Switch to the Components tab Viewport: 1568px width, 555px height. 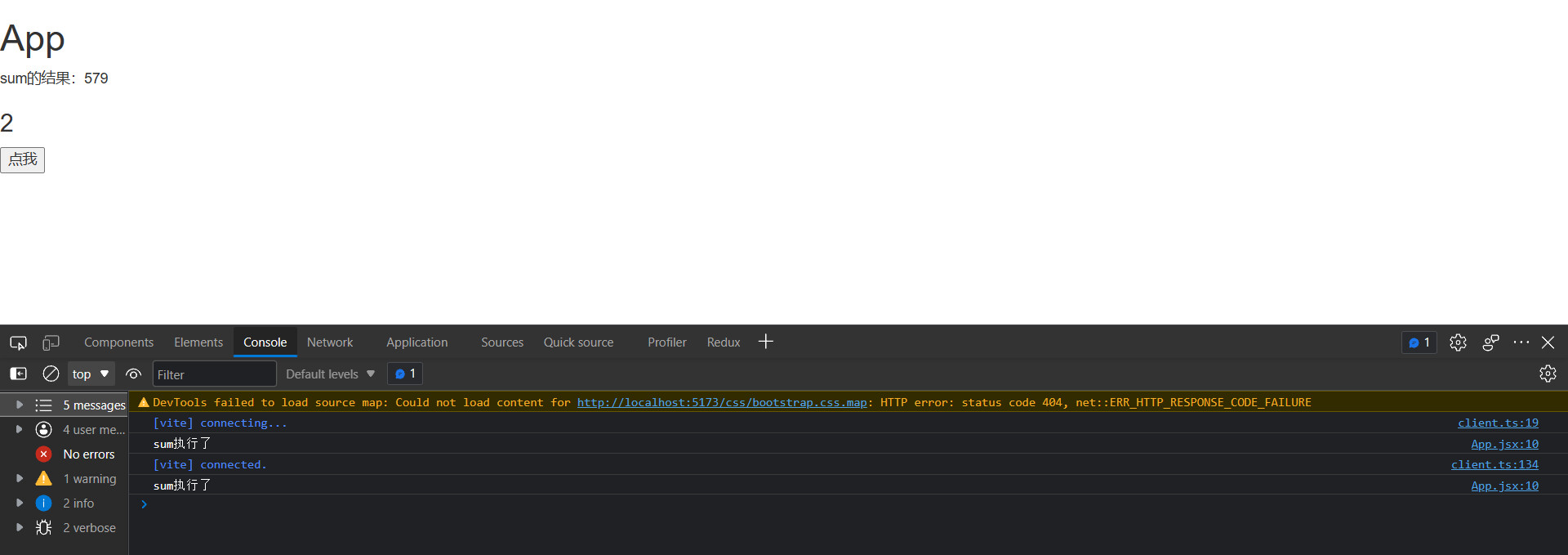click(118, 342)
